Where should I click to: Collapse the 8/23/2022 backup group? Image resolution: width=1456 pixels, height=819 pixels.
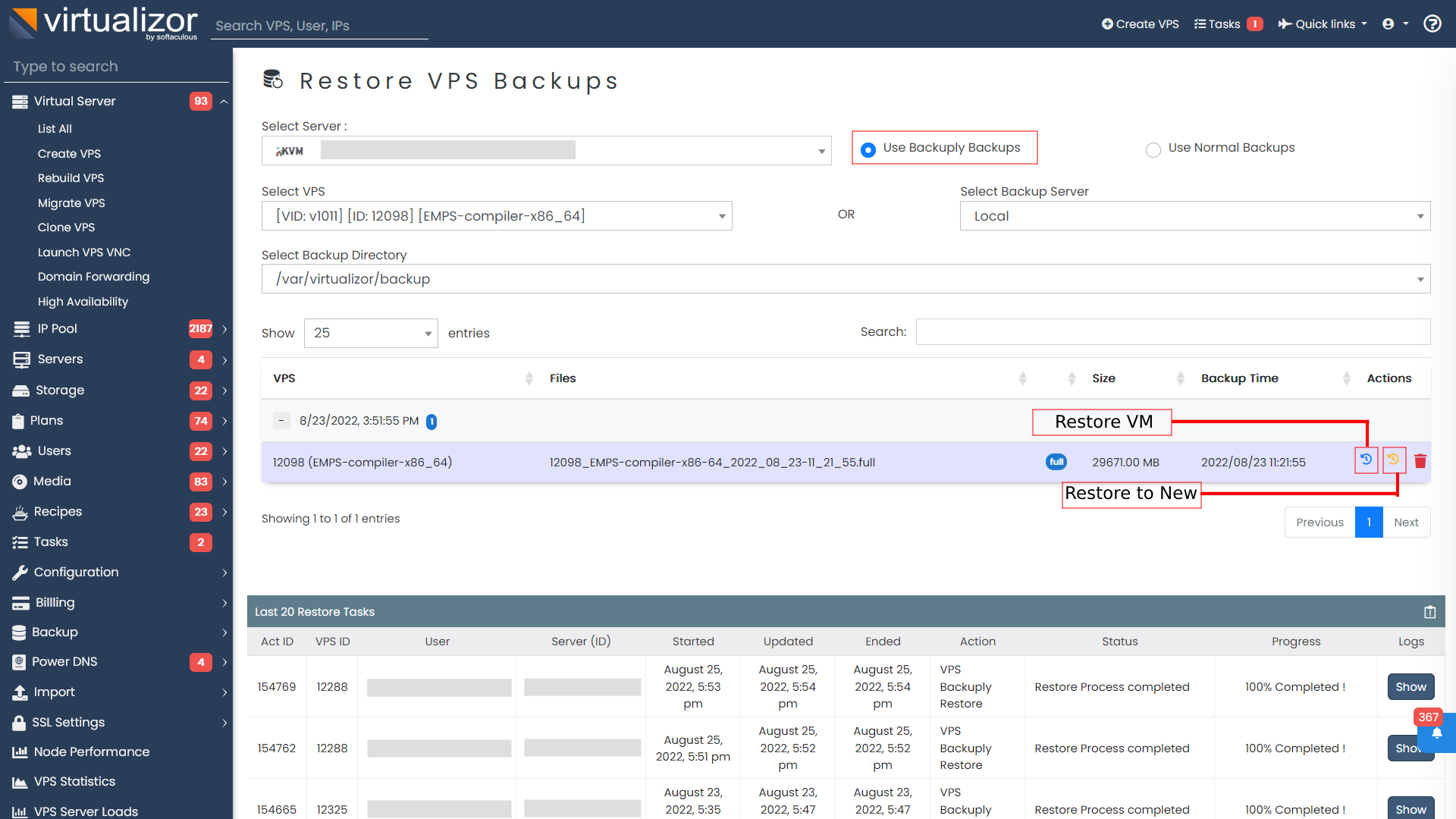(281, 420)
